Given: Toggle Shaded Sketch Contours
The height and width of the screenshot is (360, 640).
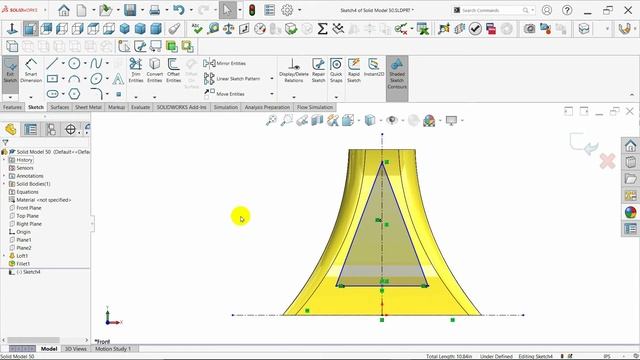Looking at the screenshot, I should (397, 74).
